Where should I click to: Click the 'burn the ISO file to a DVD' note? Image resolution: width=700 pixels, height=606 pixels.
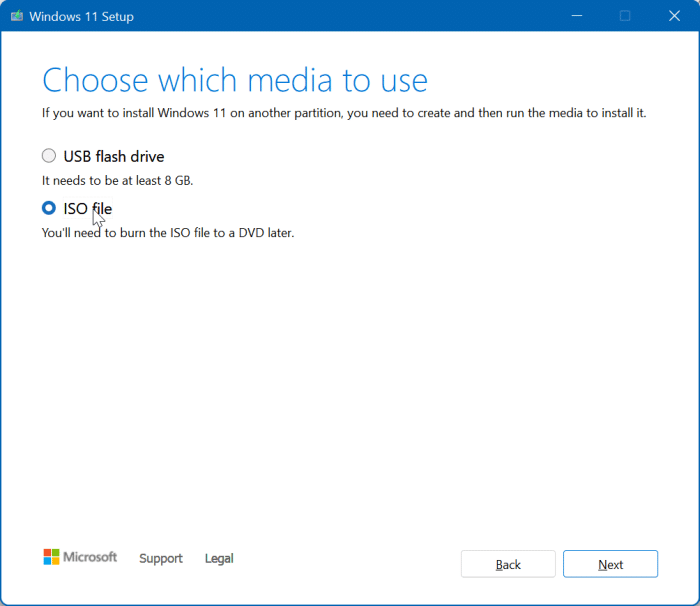coord(168,233)
